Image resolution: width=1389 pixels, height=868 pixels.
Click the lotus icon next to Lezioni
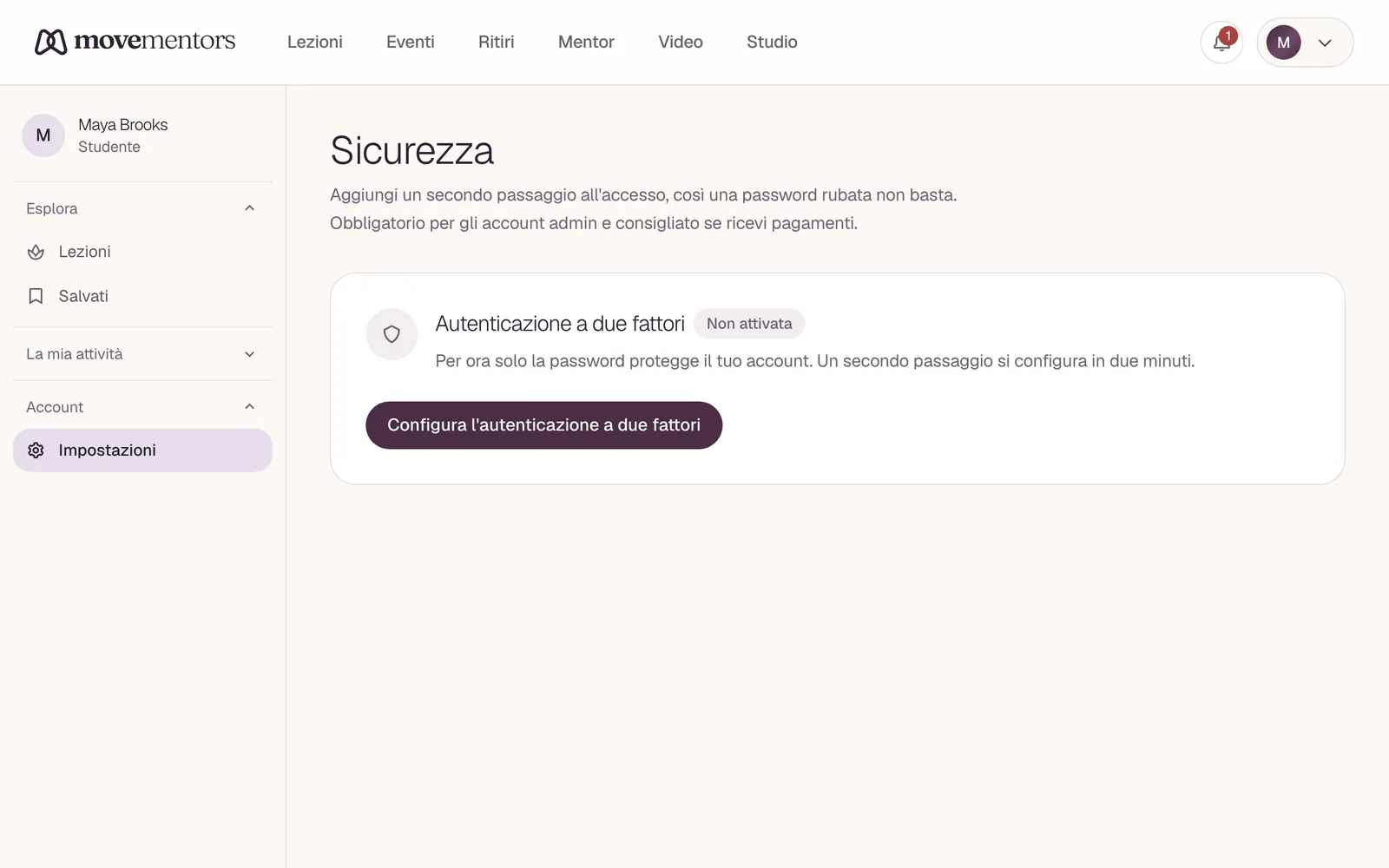click(36, 252)
